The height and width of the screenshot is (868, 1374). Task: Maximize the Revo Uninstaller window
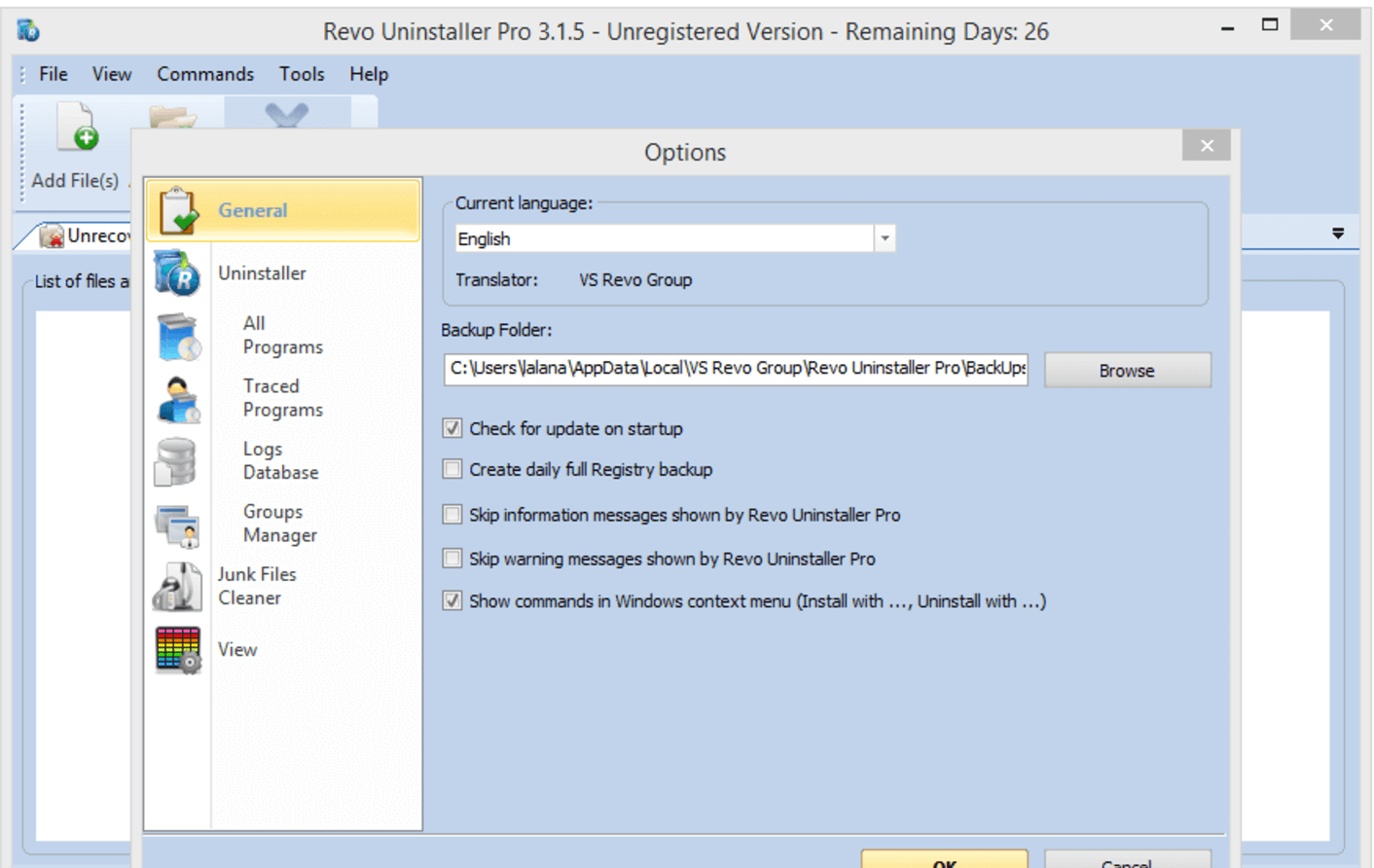tap(1270, 25)
